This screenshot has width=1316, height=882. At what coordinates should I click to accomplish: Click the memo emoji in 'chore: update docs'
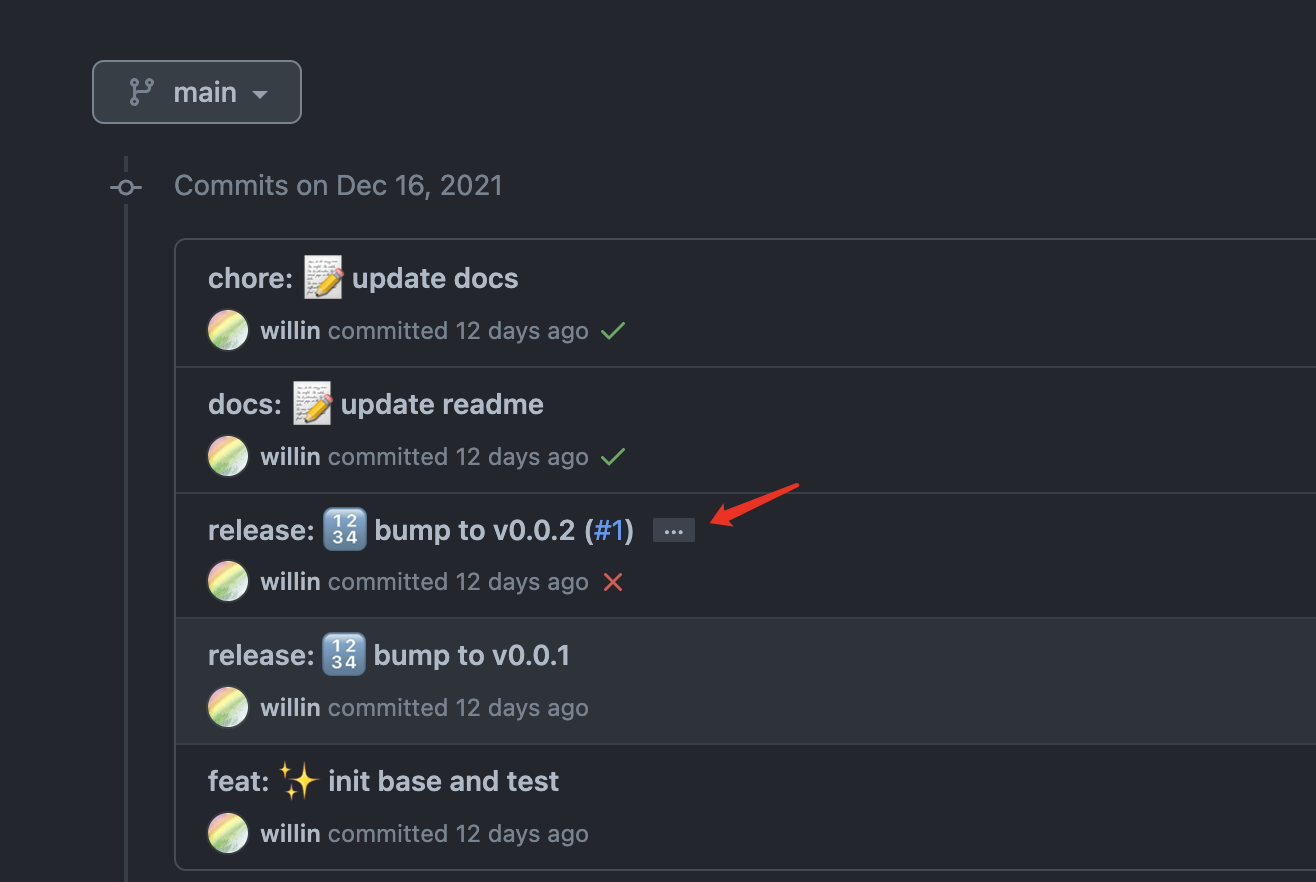coord(322,277)
